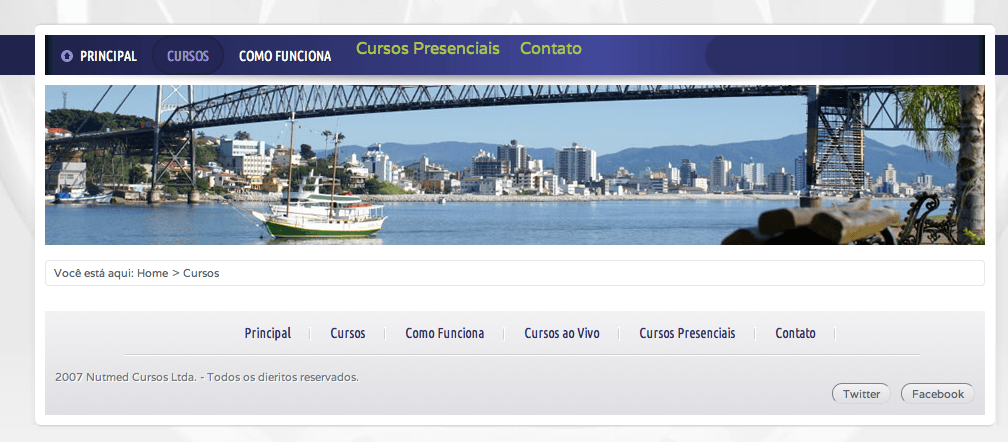
Task: Click the 'Você está aqui:' breadcrumb label
Action: 94,273
